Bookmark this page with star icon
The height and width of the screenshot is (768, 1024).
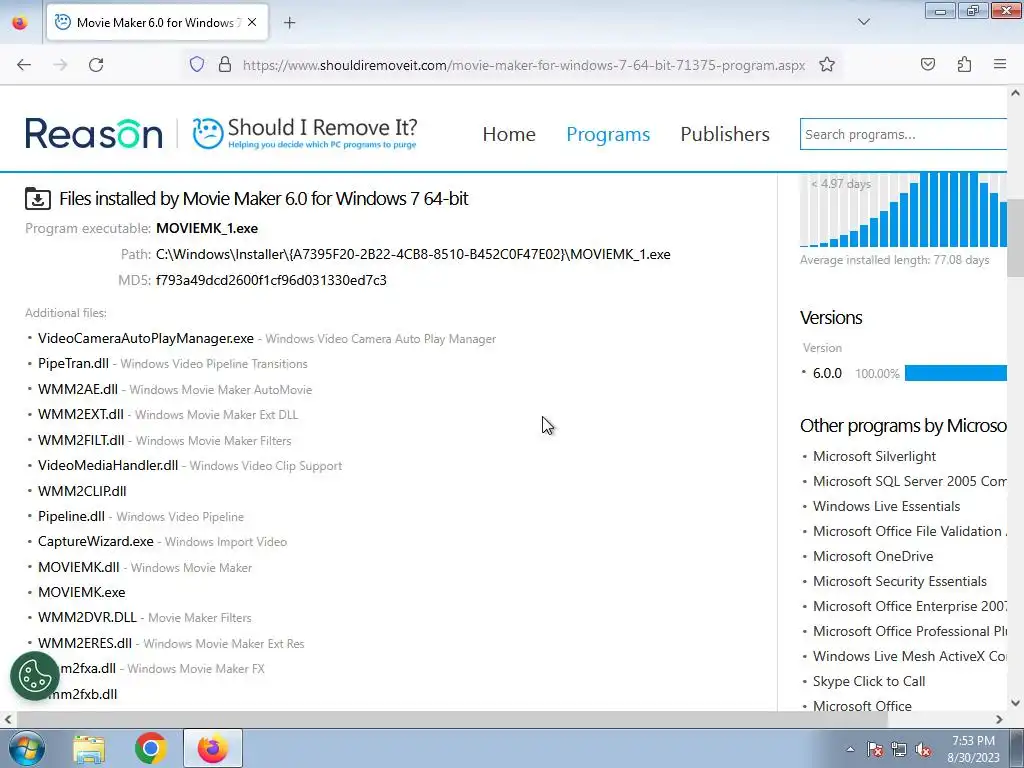(x=827, y=65)
